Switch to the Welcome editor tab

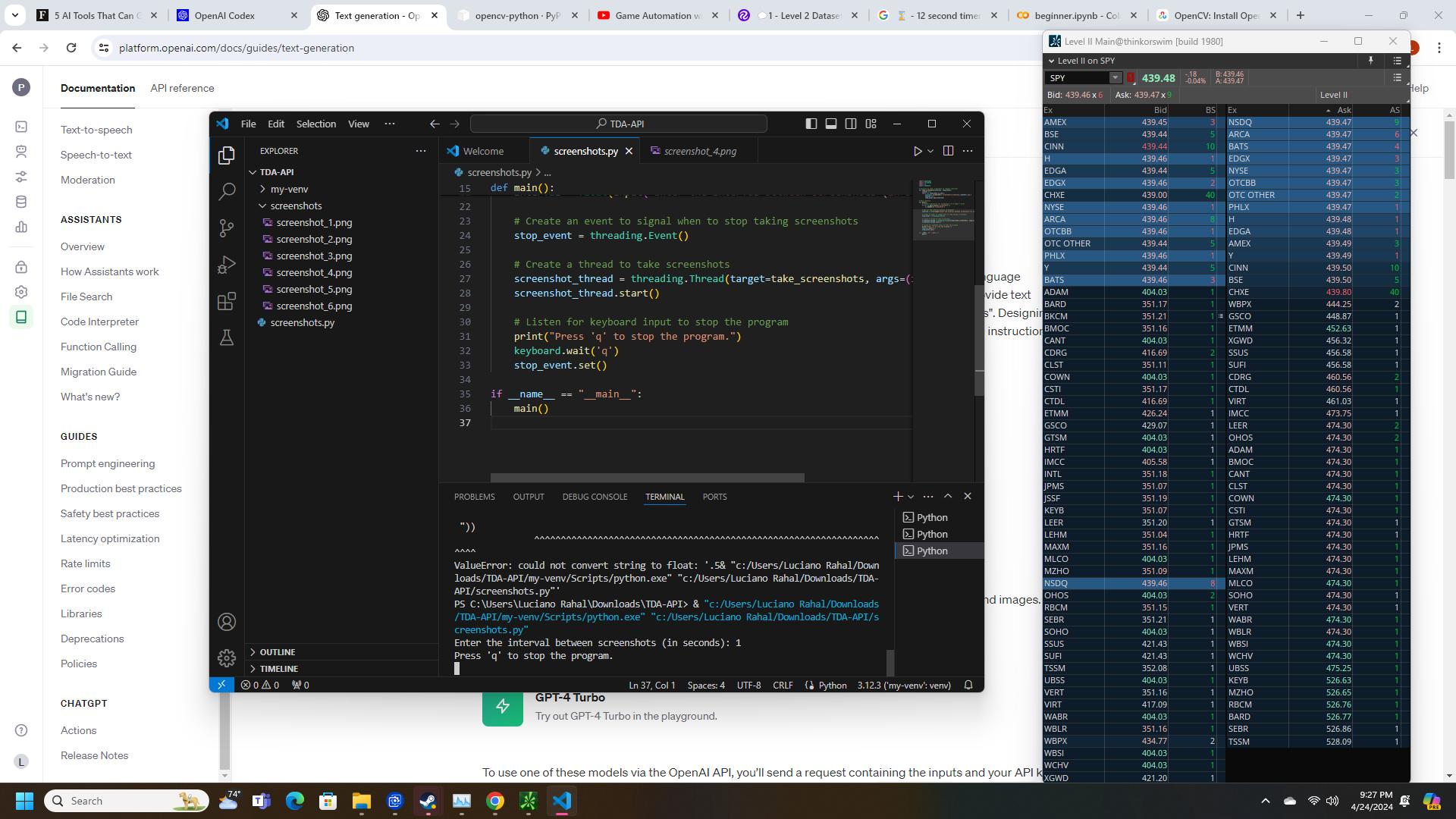coord(483,151)
